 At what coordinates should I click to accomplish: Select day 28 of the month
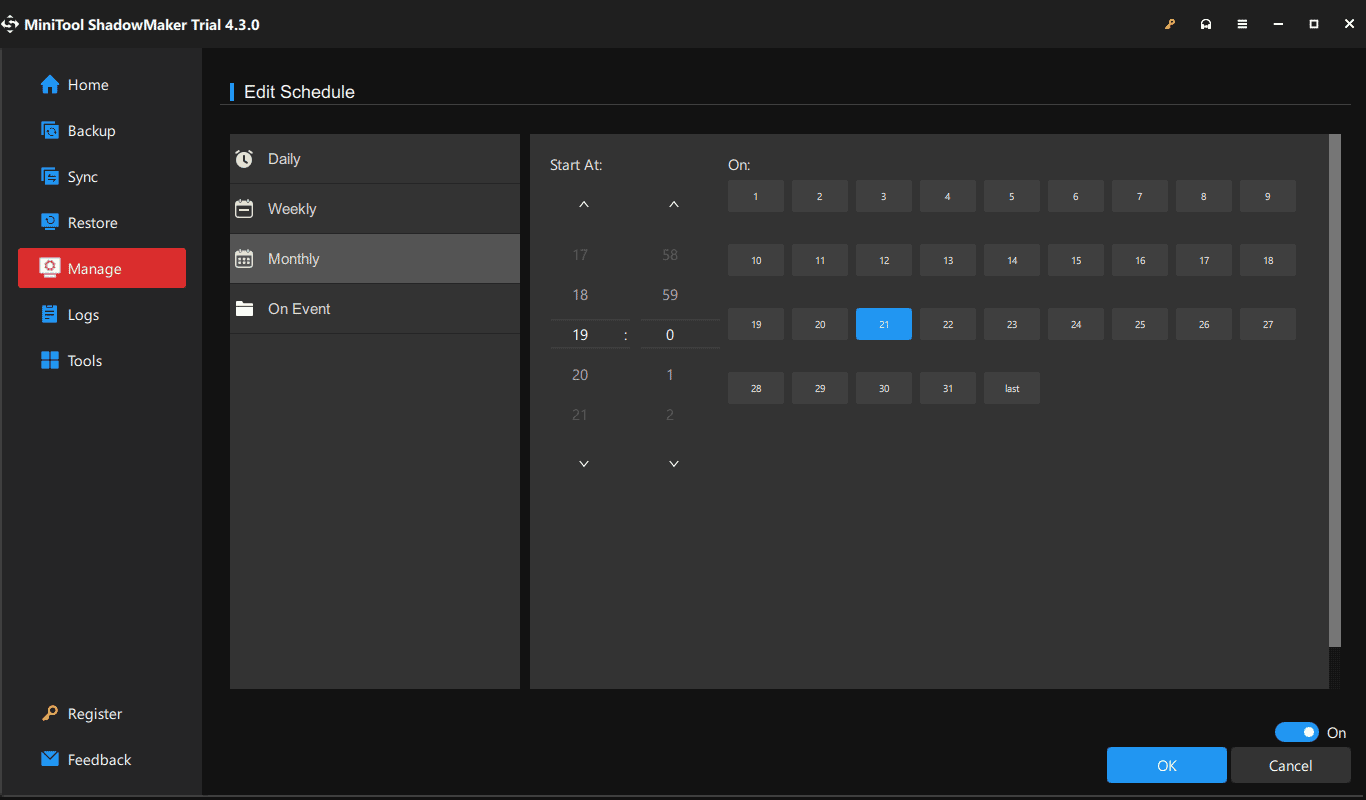pyautogui.click(x=756, y=388)
